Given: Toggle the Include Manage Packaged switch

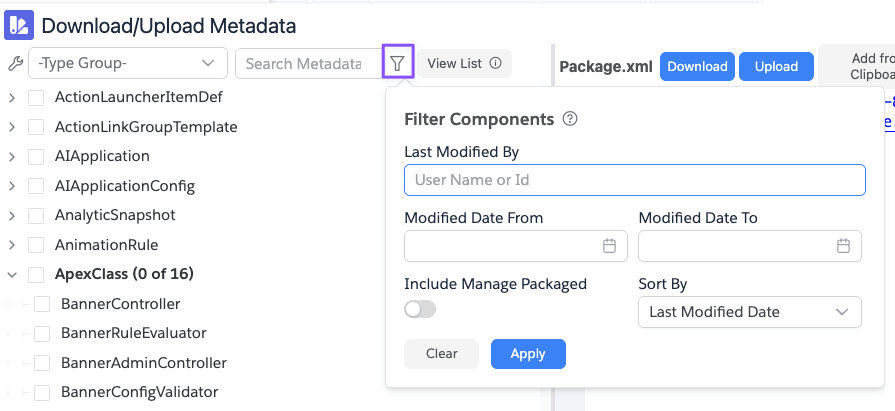Looking at the screenshot, I should pyautogui.click(x=420, y=310).
